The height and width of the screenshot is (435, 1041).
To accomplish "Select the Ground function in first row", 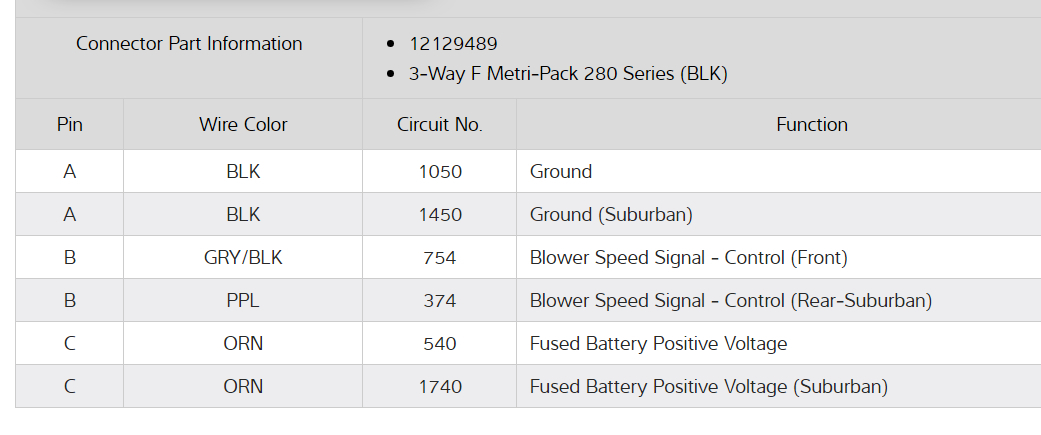I will pyautogui.click(x=561, y=172).
